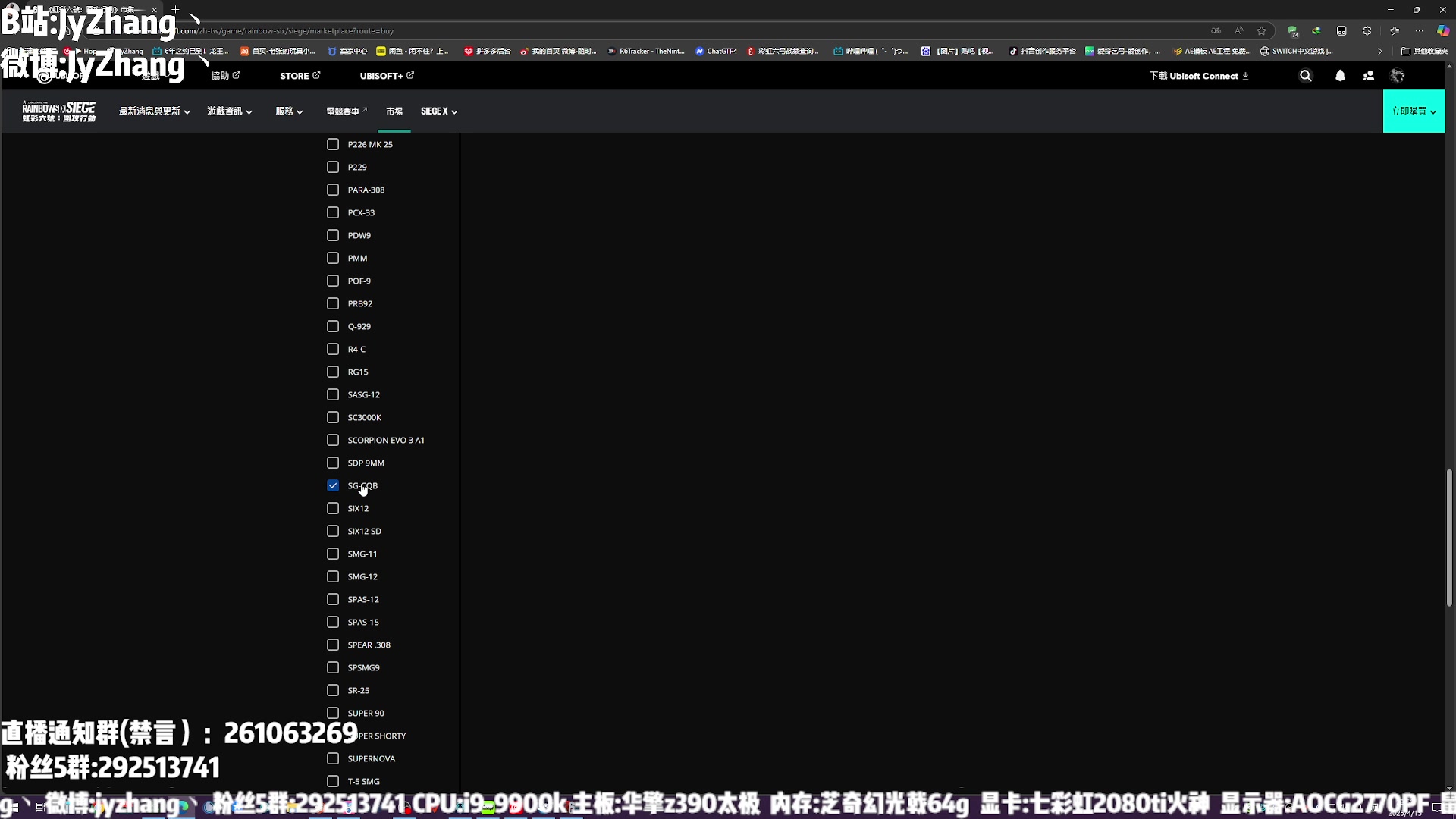The width and height of the screenshot is (1456, 819).
Task: Check the PDW9 checkbox
Action: (x=332, y=235)
